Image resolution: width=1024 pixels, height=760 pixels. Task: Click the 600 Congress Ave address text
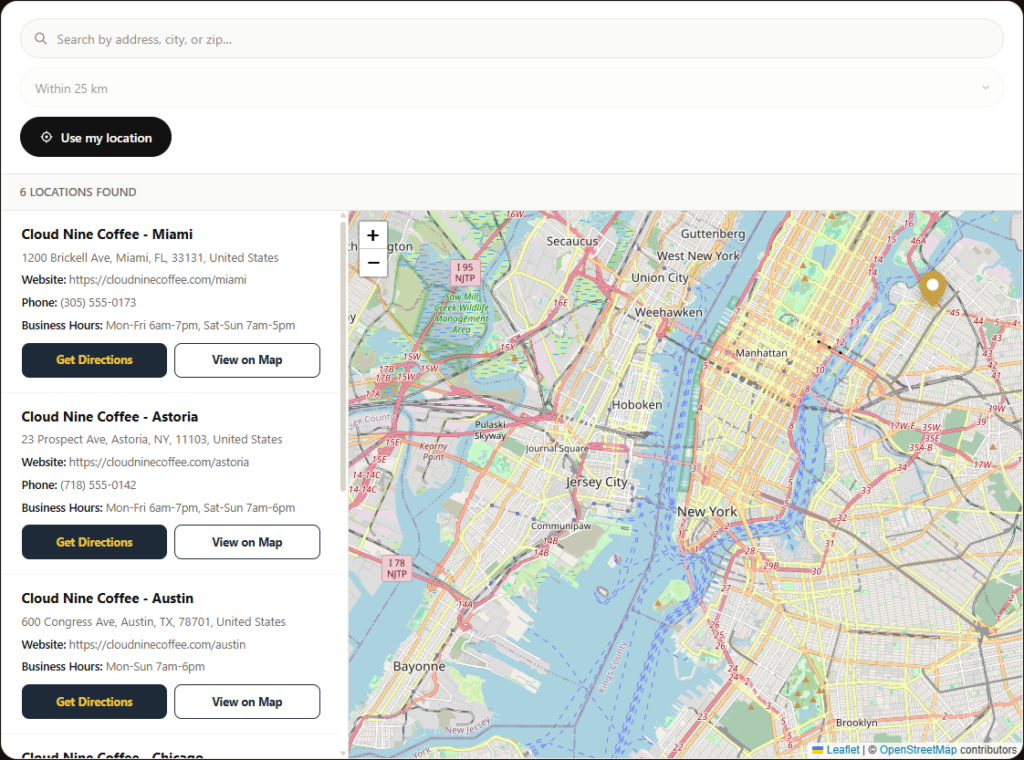pyautogui.click(x=153, y=622)
